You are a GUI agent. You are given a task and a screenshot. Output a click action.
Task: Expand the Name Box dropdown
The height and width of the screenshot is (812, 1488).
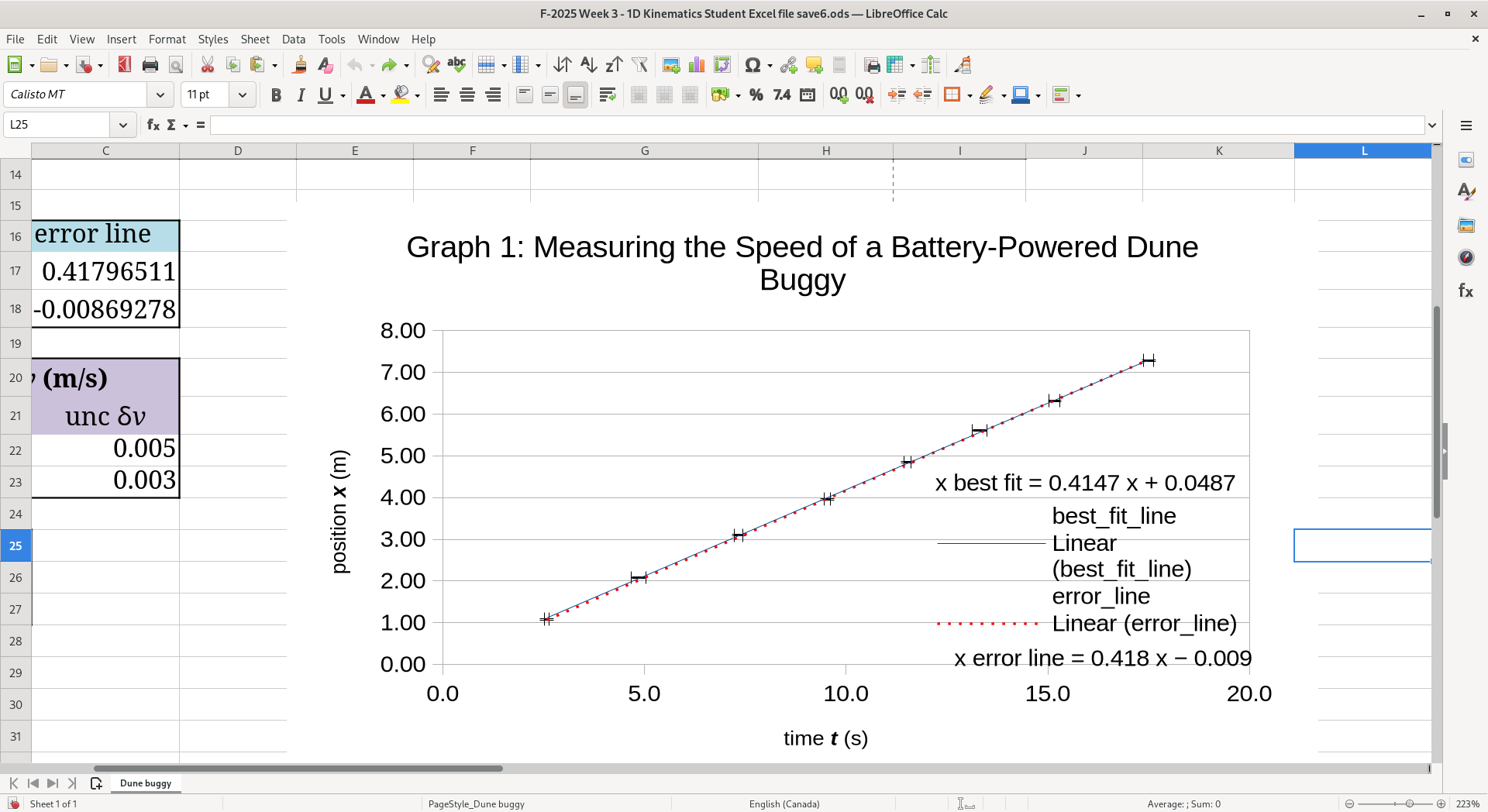122,125
